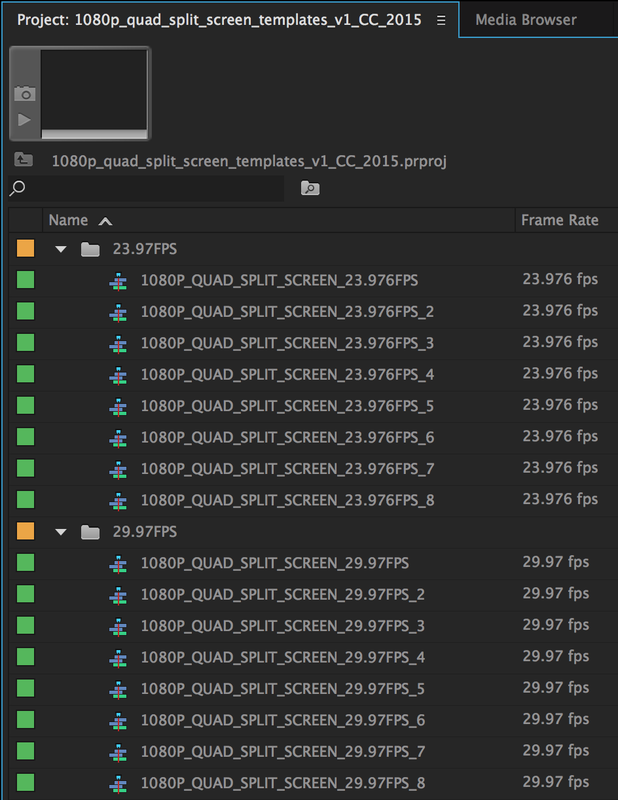Screen dimensions: 618x800
Task: Select the 23.97FPS folder icon
Action: [90, 249]
